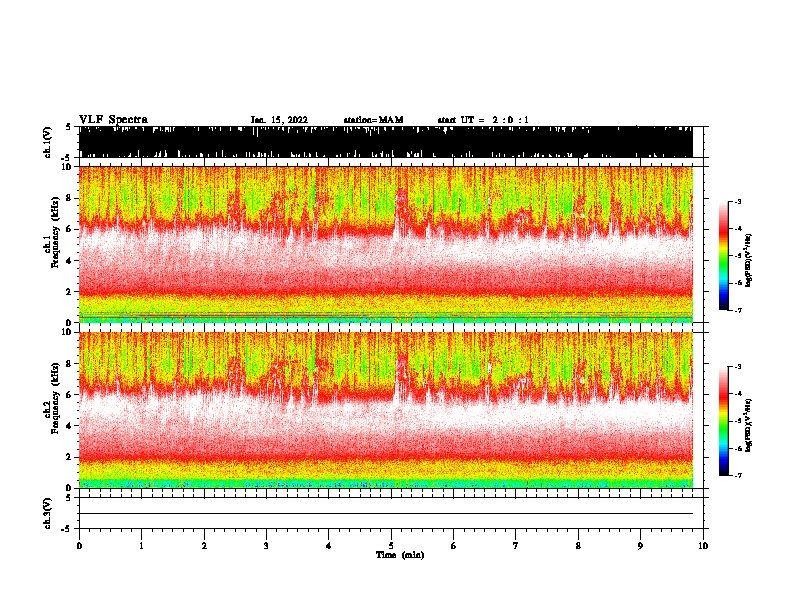Click the "start UT = 2 : 0 : 1" text

pos(483,120)
